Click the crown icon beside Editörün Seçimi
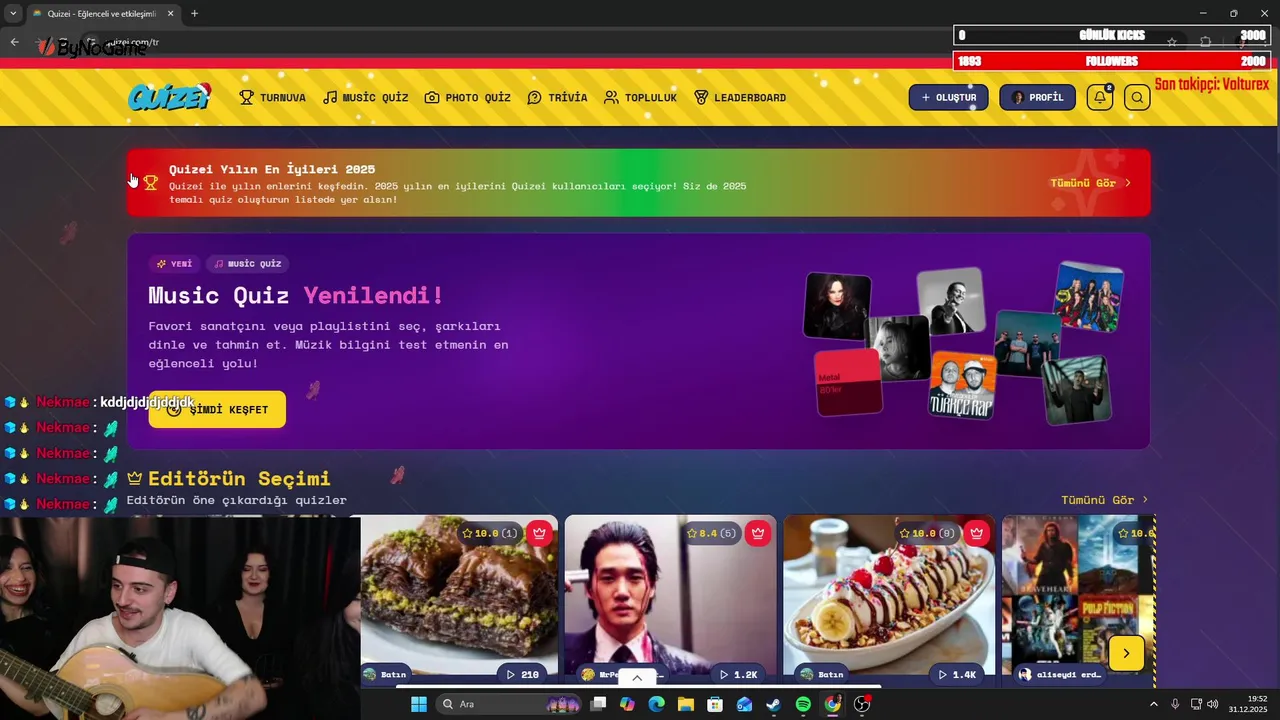The height and width of the screenshot is (720, 1280). (x=135, y=478)
